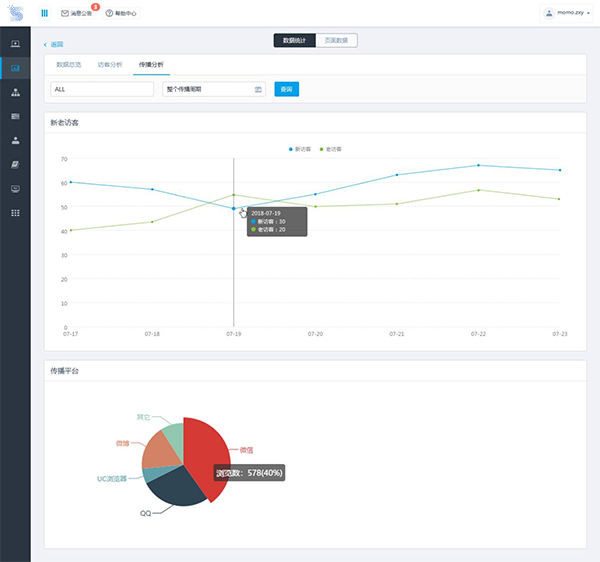Click the 其它 pie label

[x=143, y=417]
